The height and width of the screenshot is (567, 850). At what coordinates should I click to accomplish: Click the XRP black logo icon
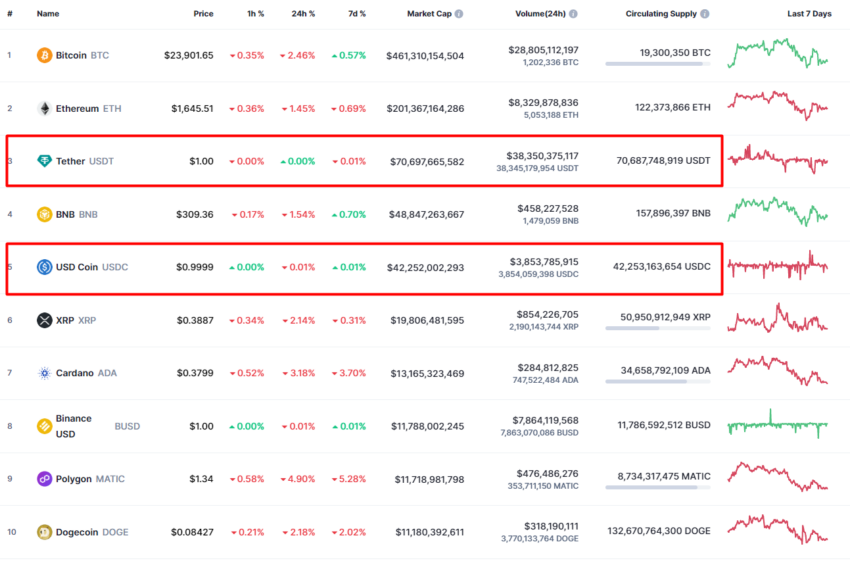pos(44,320)
